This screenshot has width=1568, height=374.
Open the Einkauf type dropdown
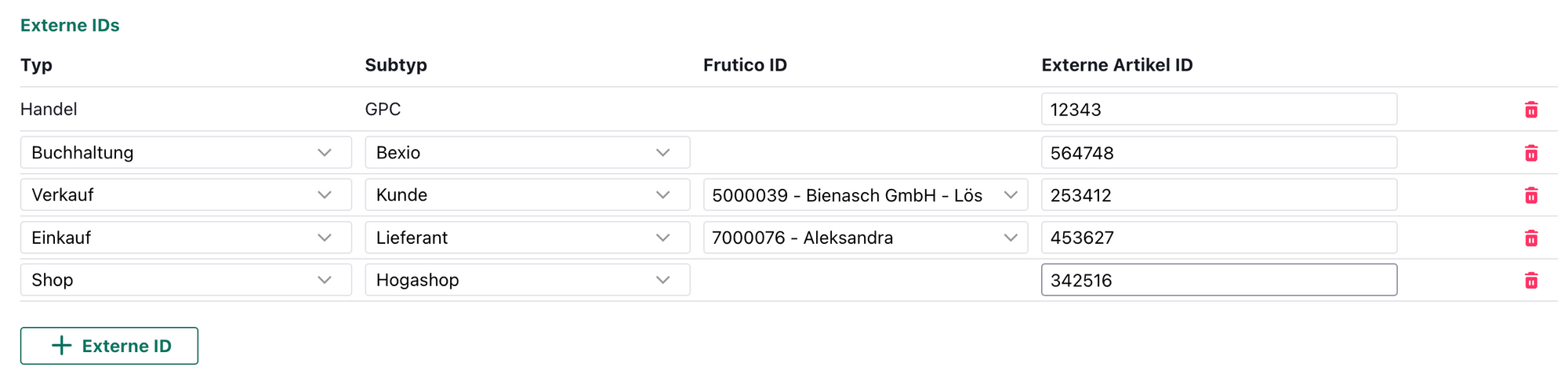pos(186,238)
